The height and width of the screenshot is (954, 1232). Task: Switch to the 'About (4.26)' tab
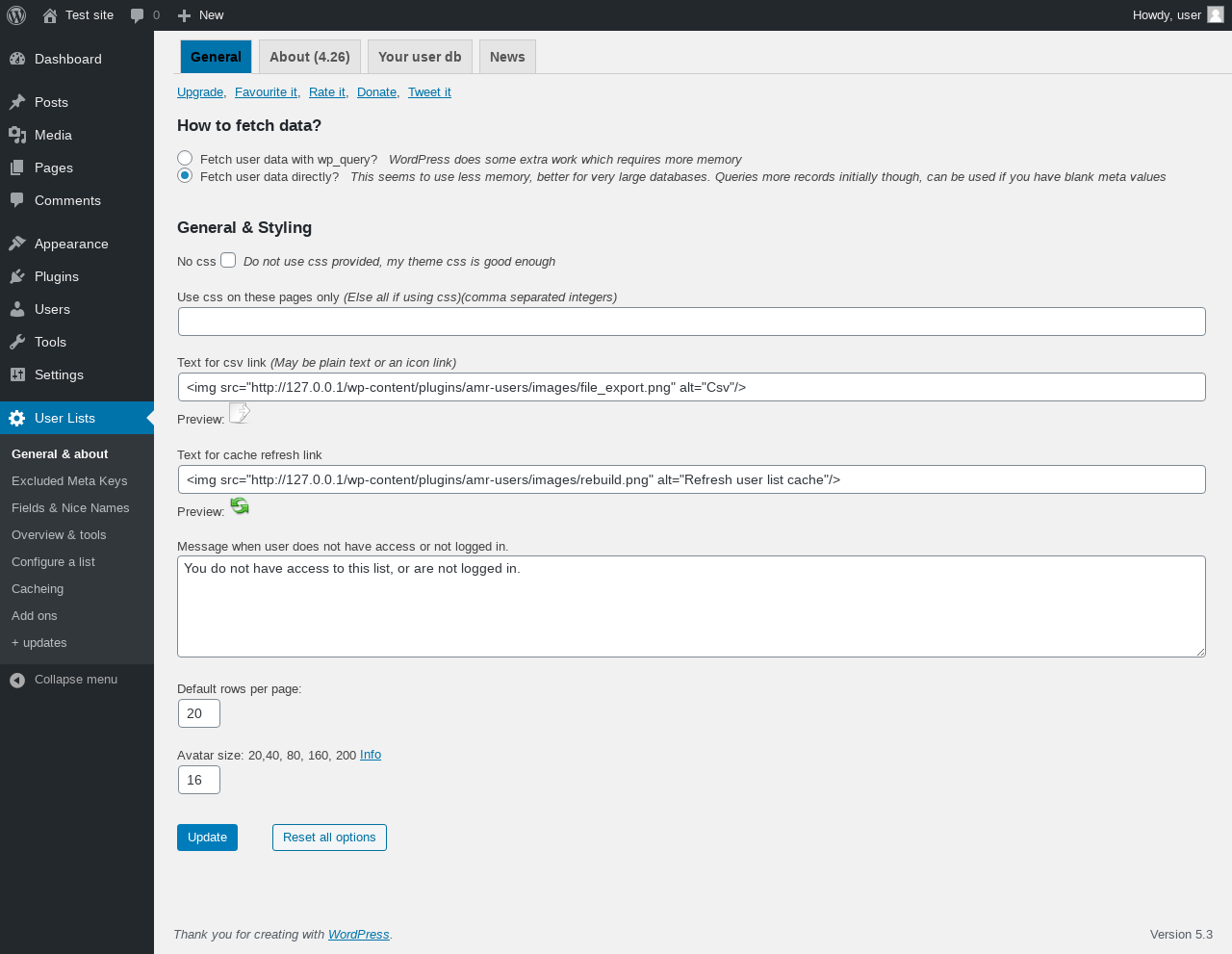coord(309,57)
